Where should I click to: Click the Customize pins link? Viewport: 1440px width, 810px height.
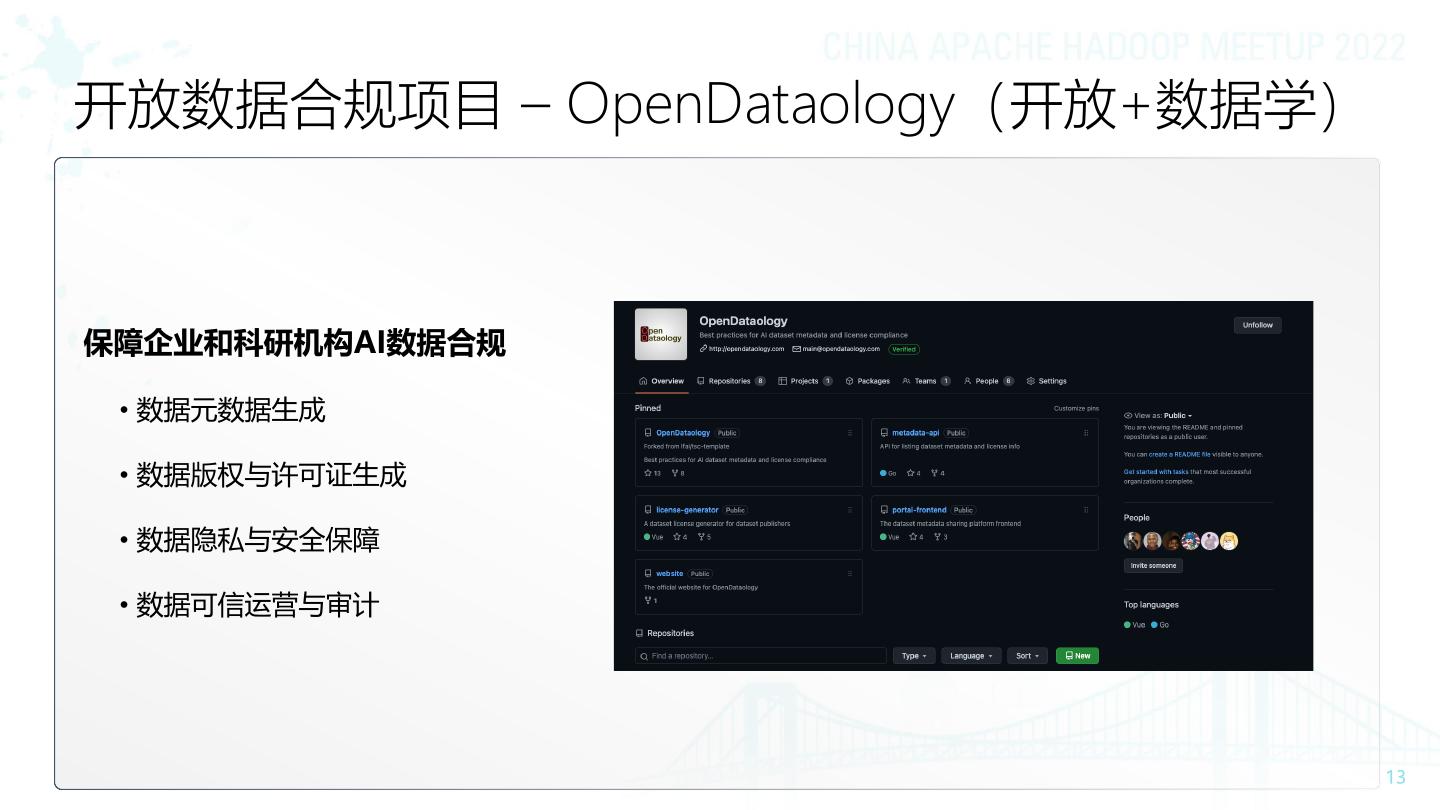[x=1076, y=408]
